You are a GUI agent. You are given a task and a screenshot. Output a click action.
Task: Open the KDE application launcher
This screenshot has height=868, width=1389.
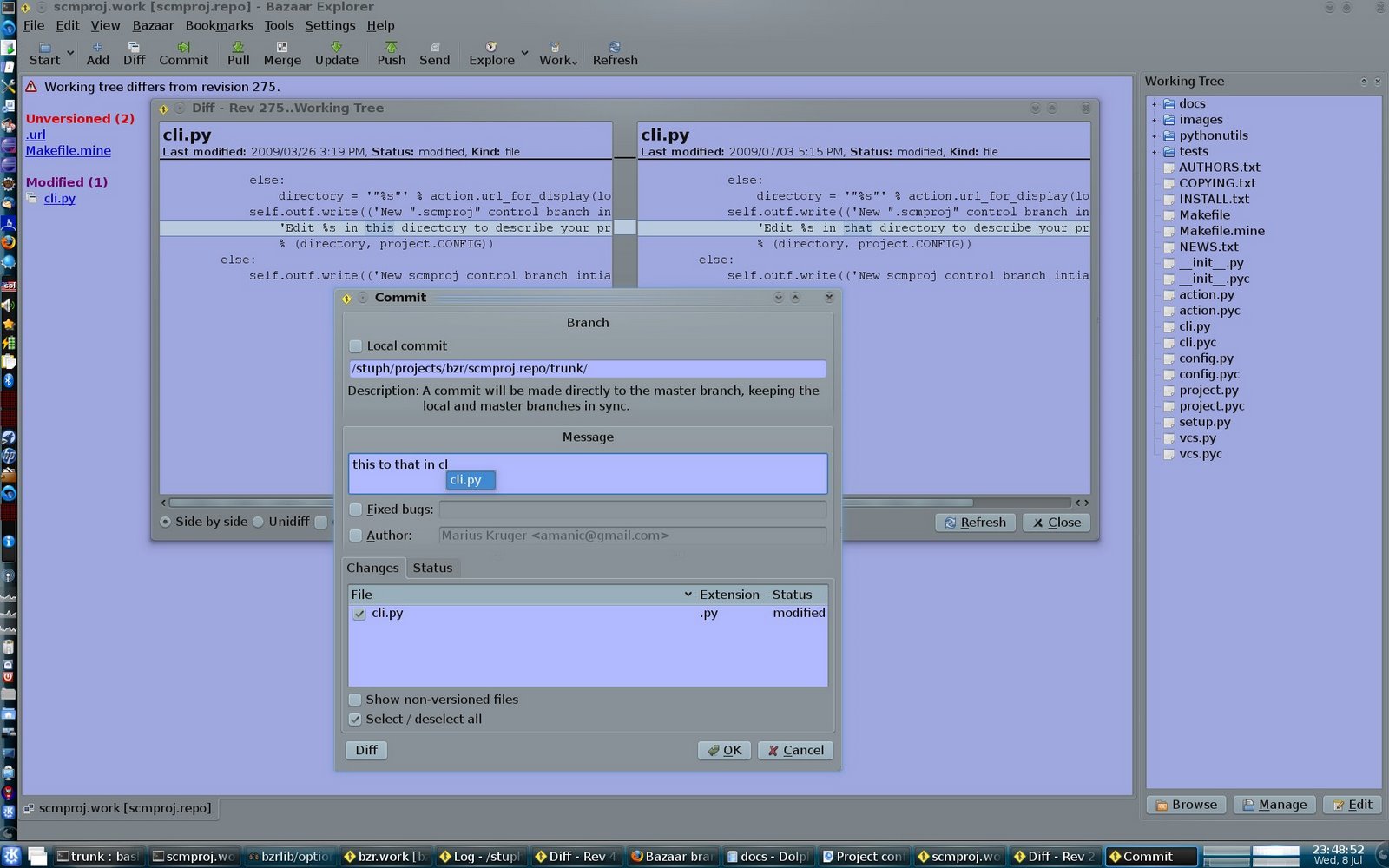click(x=11, y=856)
